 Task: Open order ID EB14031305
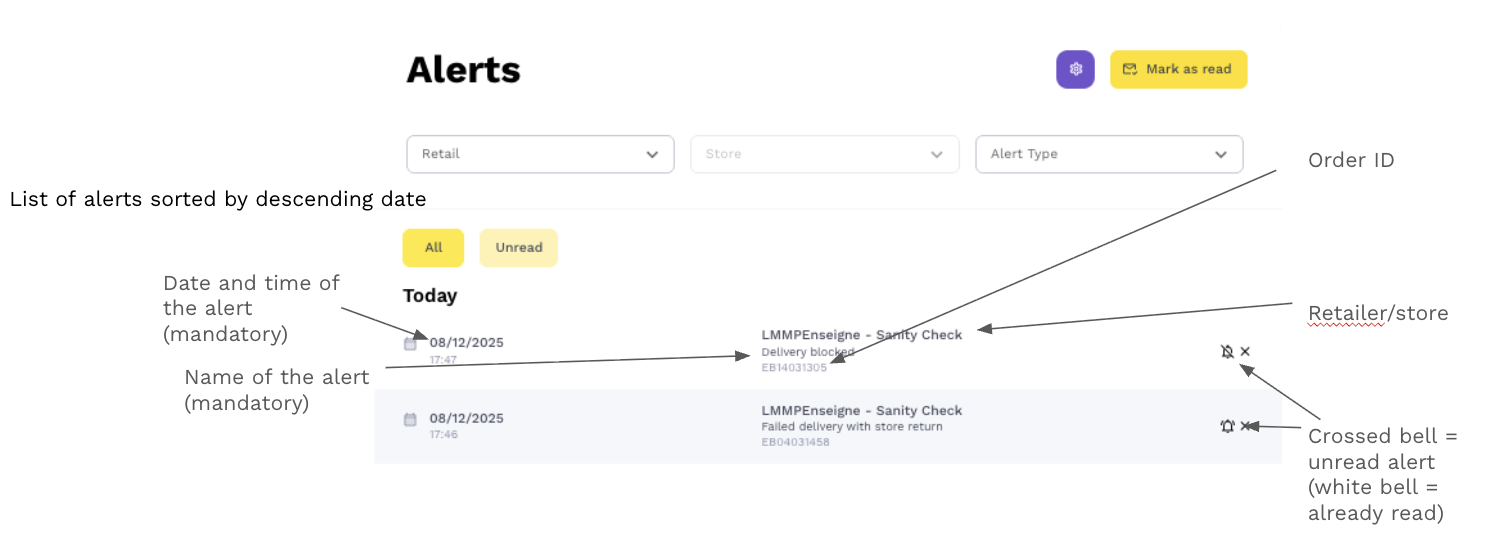point(794,367)
